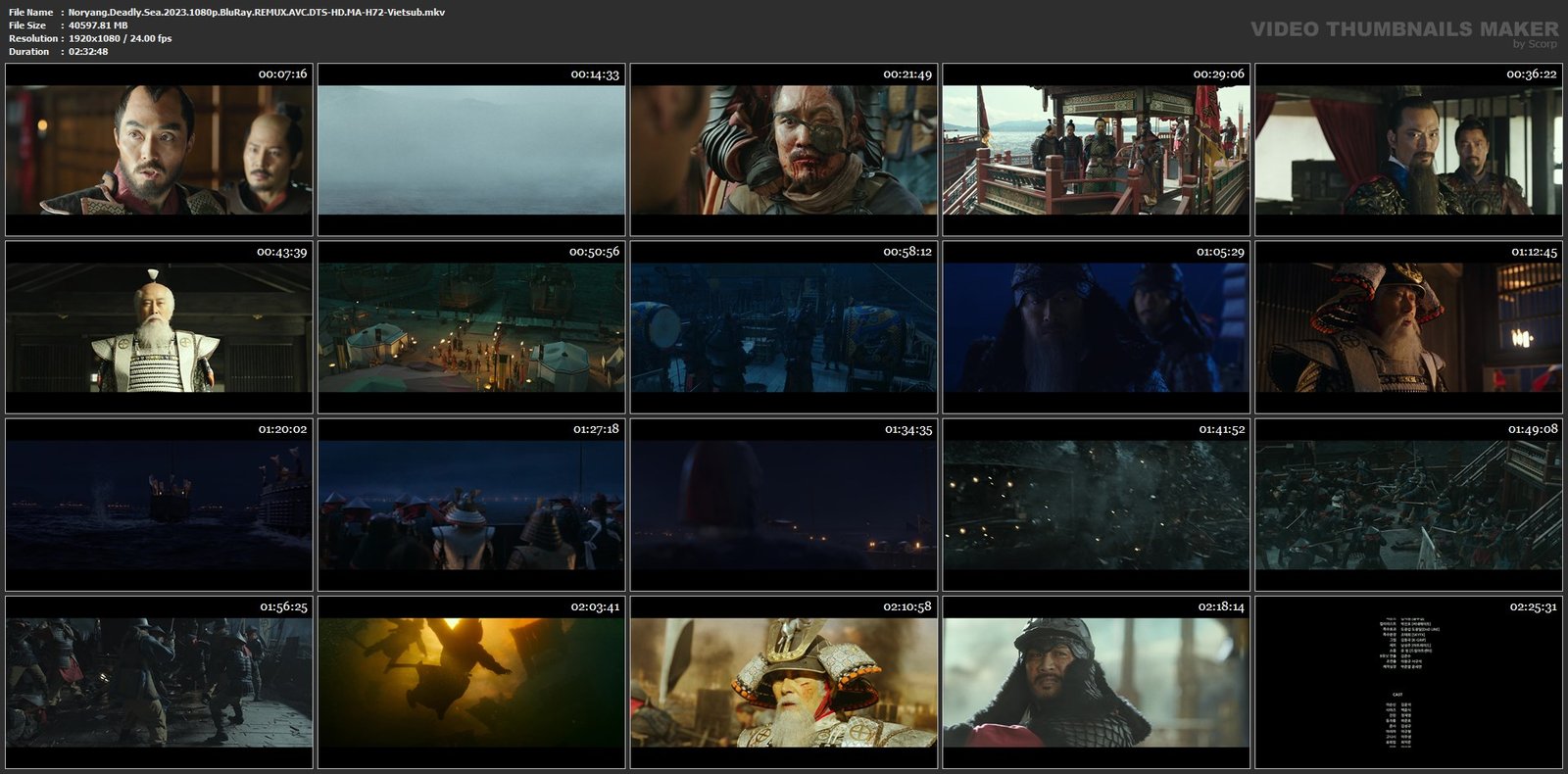The width and height of the screenshot is (1568, 774).
Task: Click the duration value 02:32:48
Action: point(88,51)
